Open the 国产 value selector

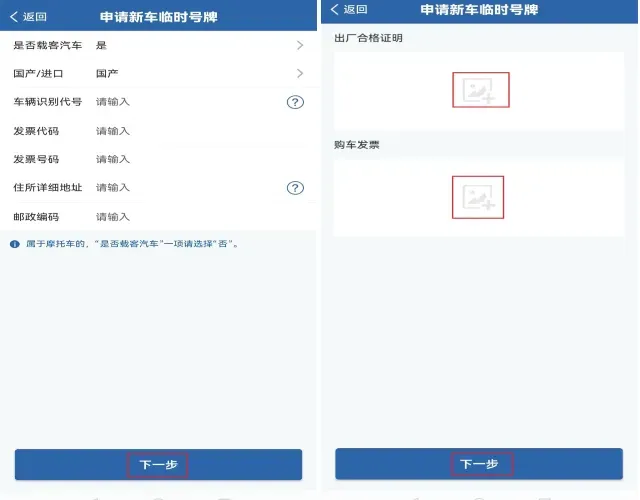point(107,73)
